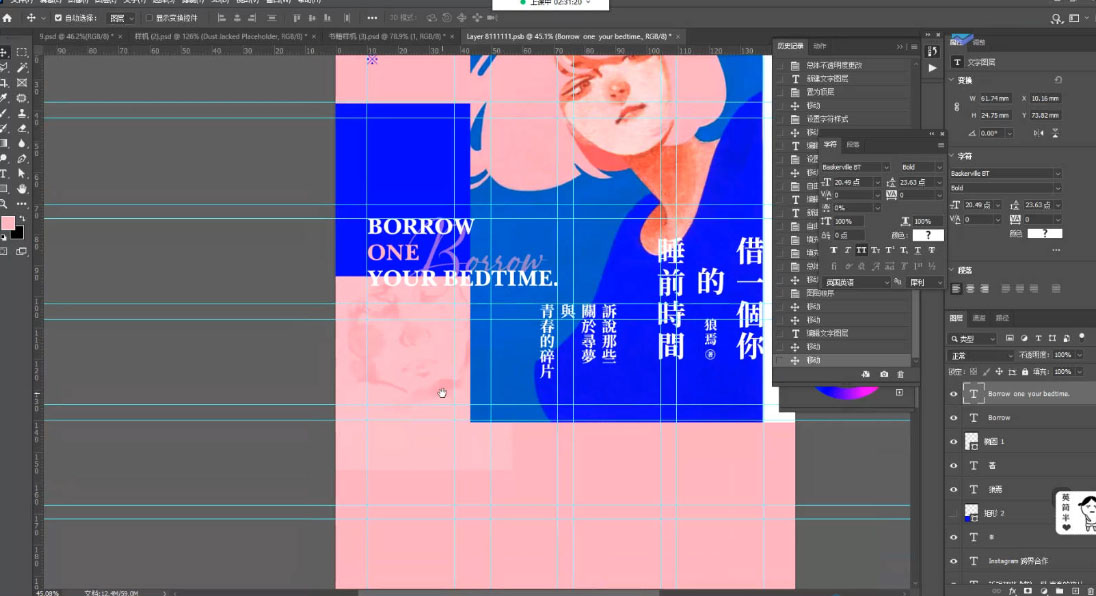The height and width of the screenshot is (596, 1096).
Task: Click the delete layer trash icon
Action: [x=1090, y=591]
